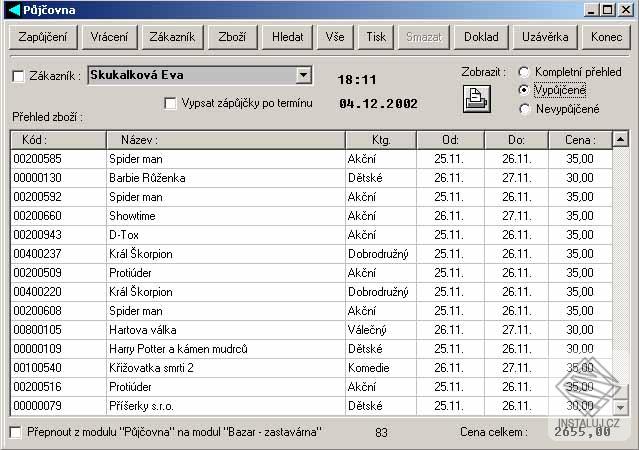Viewport: 639px width, 450px height.
Task: Click code 00400220
Action: [37, 292]
